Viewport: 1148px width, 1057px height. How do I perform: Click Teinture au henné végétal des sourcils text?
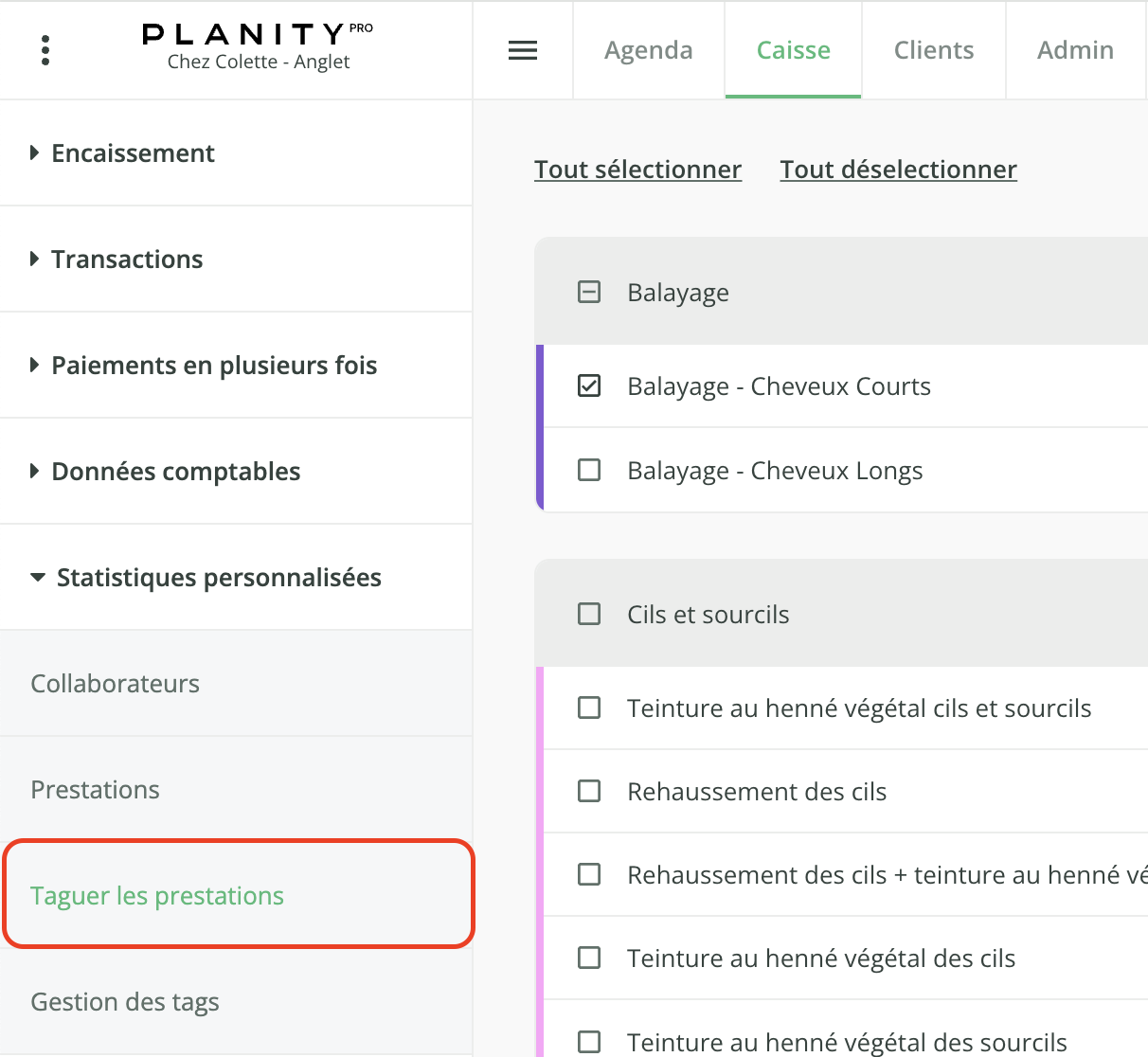point(847,1043)
